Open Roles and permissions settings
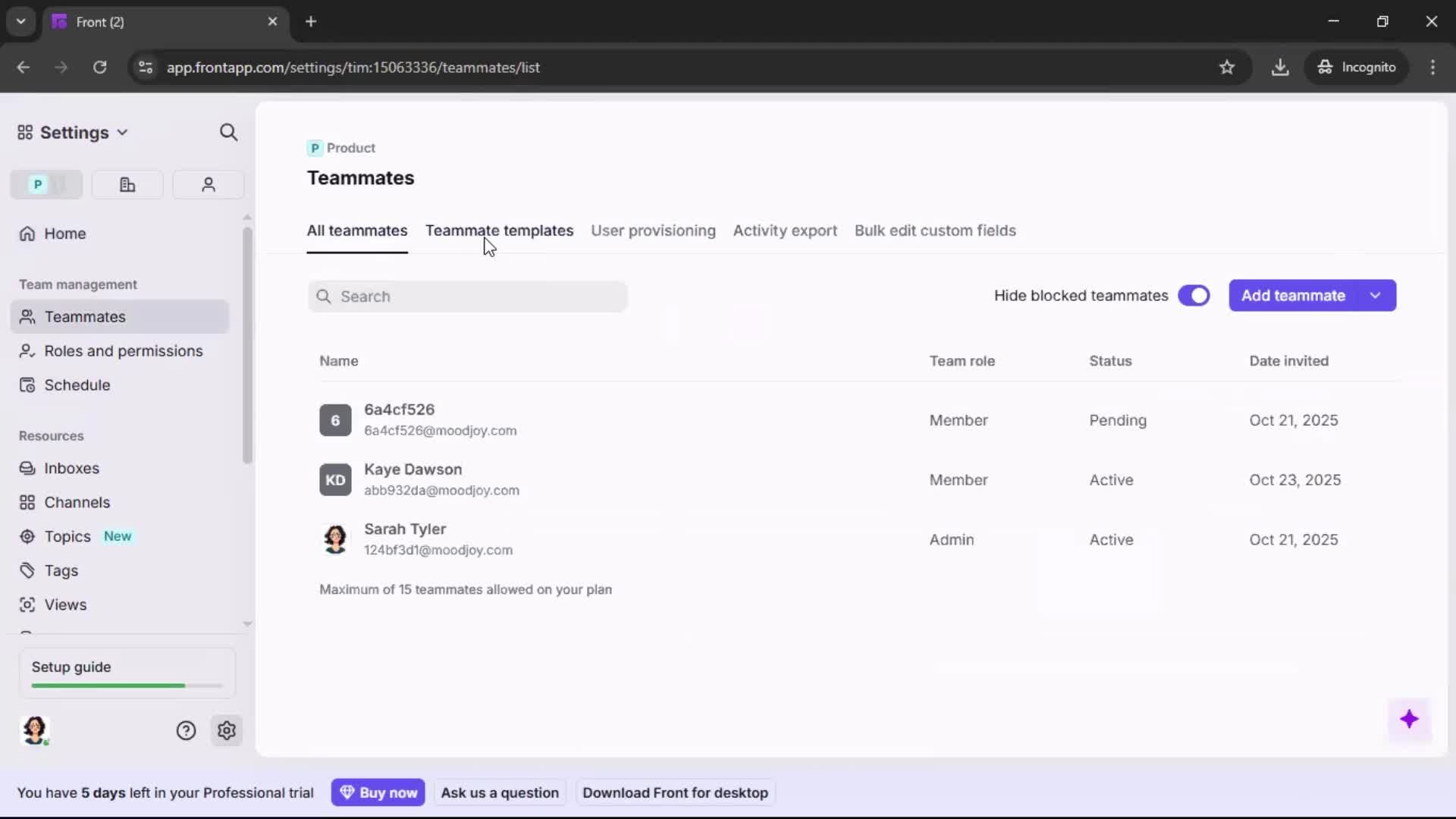 coord(124,351)
